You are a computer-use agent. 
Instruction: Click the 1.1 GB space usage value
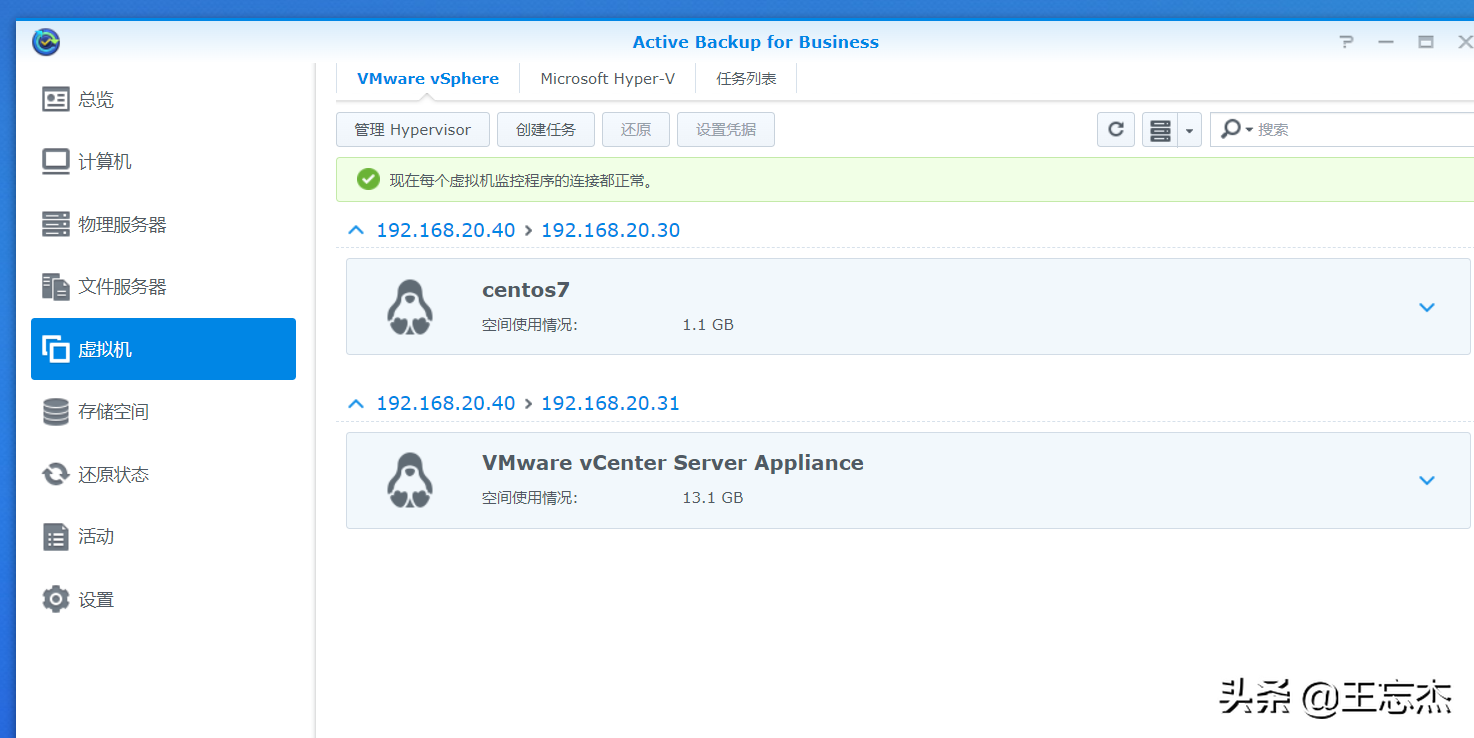coord(708,325)
